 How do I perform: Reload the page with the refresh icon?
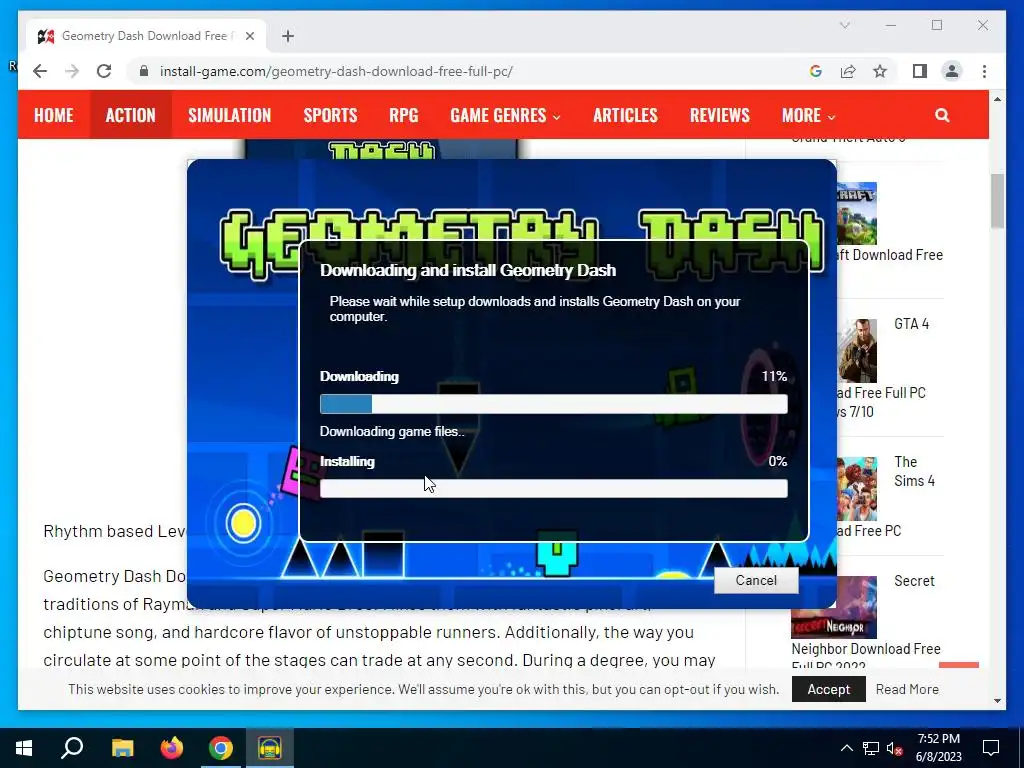tap(104, 71)
